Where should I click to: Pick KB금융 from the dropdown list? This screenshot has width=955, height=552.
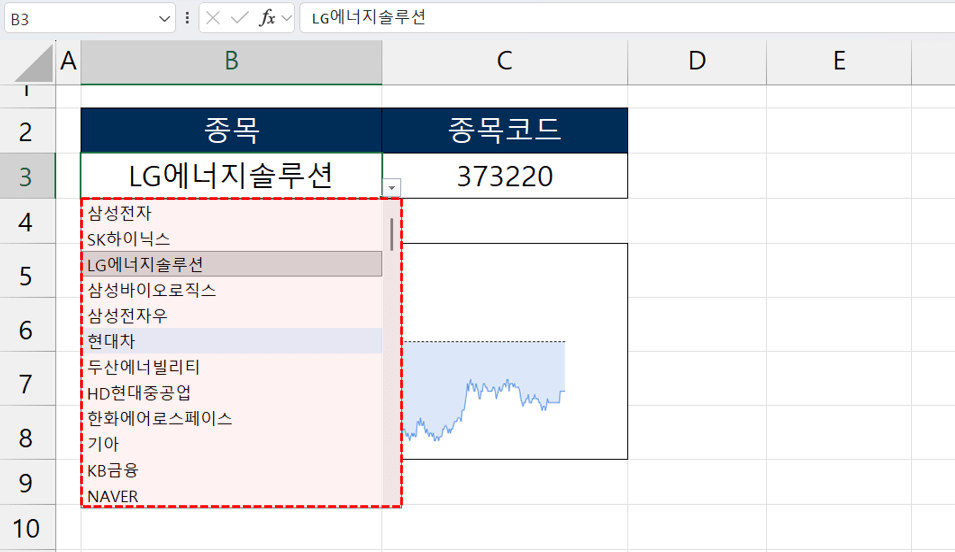[232, 470]
